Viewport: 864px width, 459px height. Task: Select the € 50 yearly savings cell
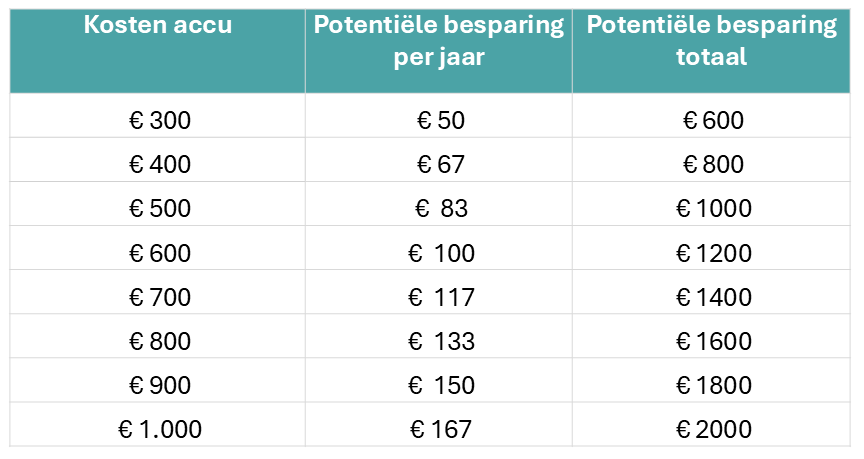441,121
